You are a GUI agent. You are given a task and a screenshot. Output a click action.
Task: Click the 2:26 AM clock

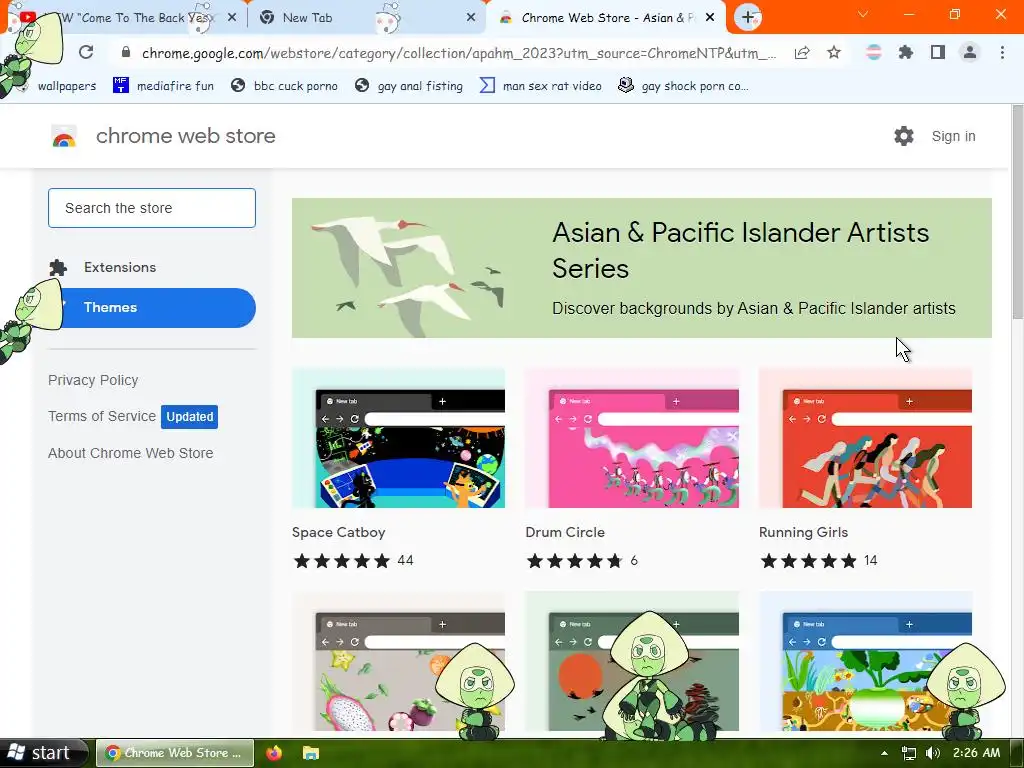point(976,753)
